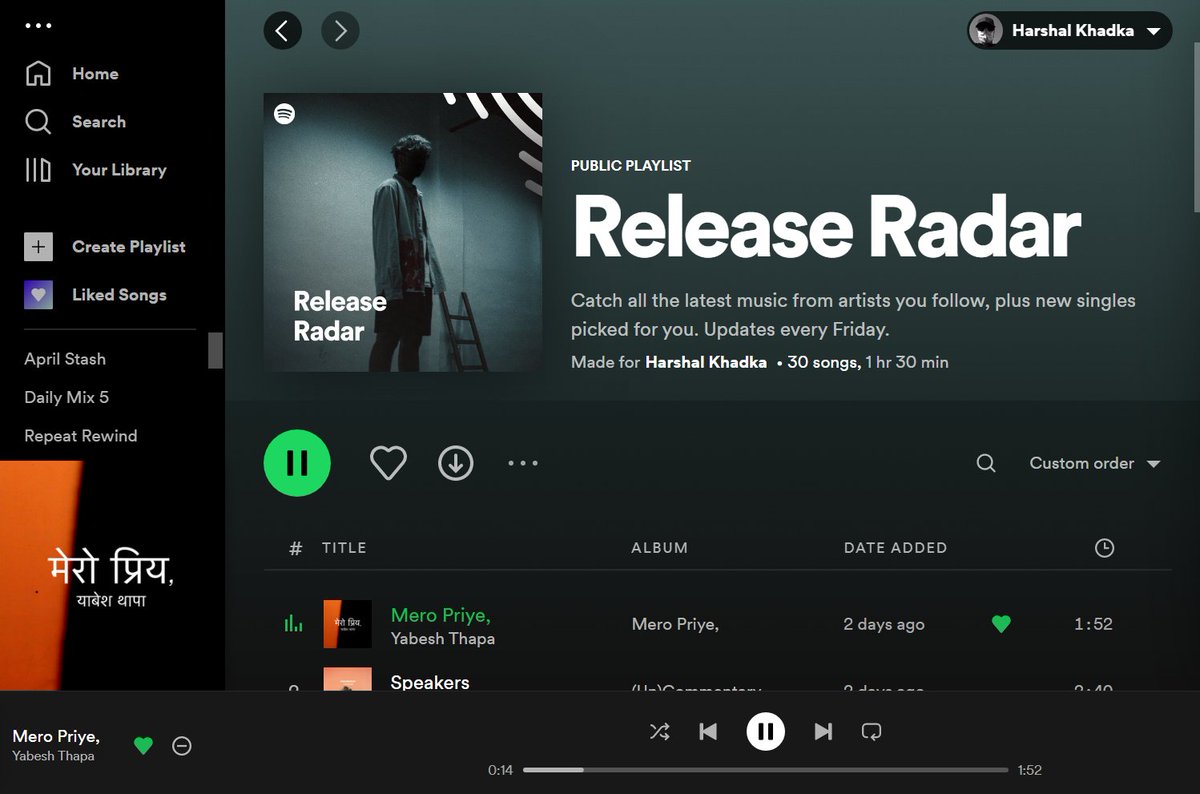Image resolution: width=1200 pixels, height=794 pixels.
Task: Sort by the DATE ADDED column header
Action: point(895,548)
